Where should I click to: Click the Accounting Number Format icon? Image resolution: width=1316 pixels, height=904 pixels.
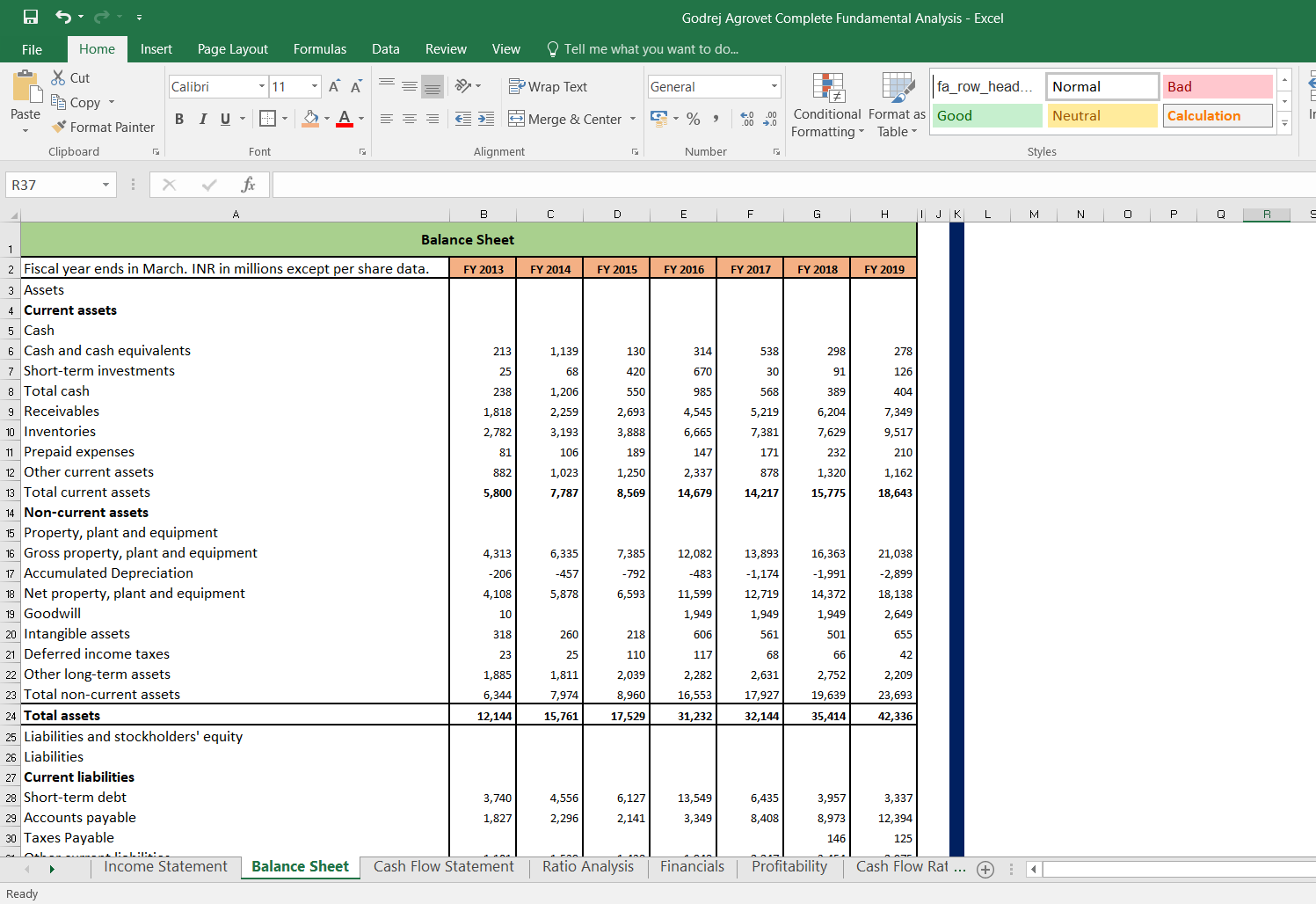659,118
